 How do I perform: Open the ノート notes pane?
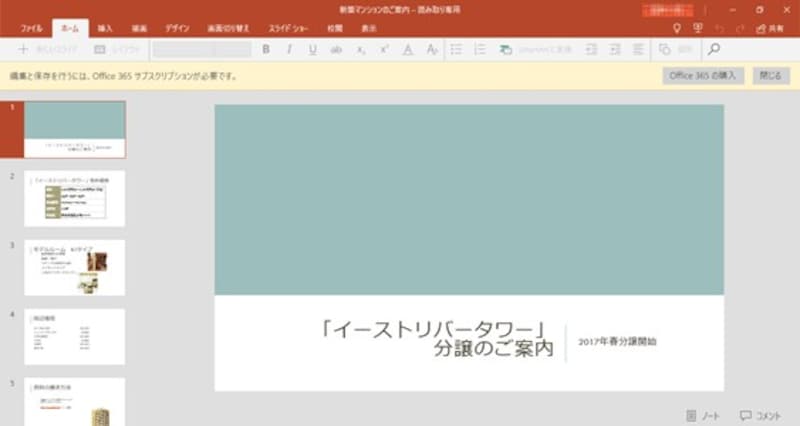pos(703,415)
